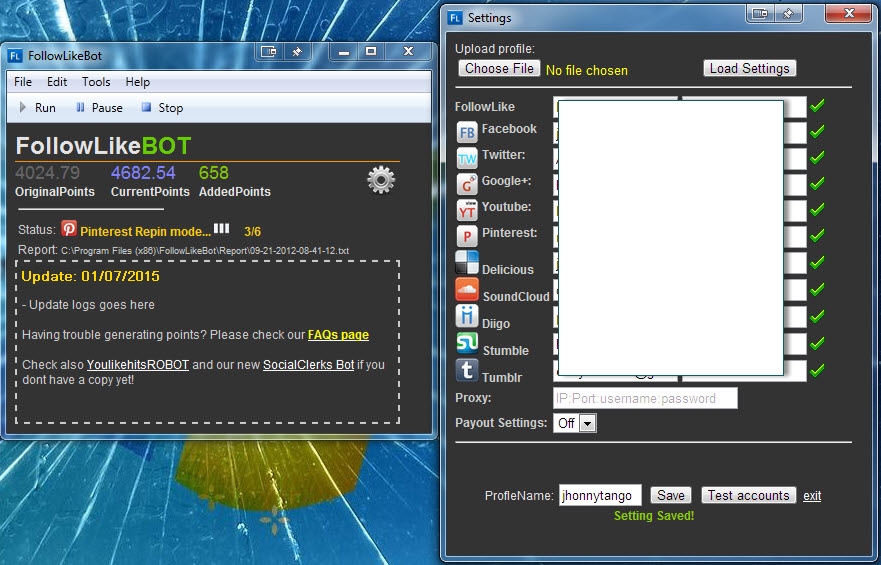Click green checkmark on the Stumble row
881x565 pixels.
[818, 343]
